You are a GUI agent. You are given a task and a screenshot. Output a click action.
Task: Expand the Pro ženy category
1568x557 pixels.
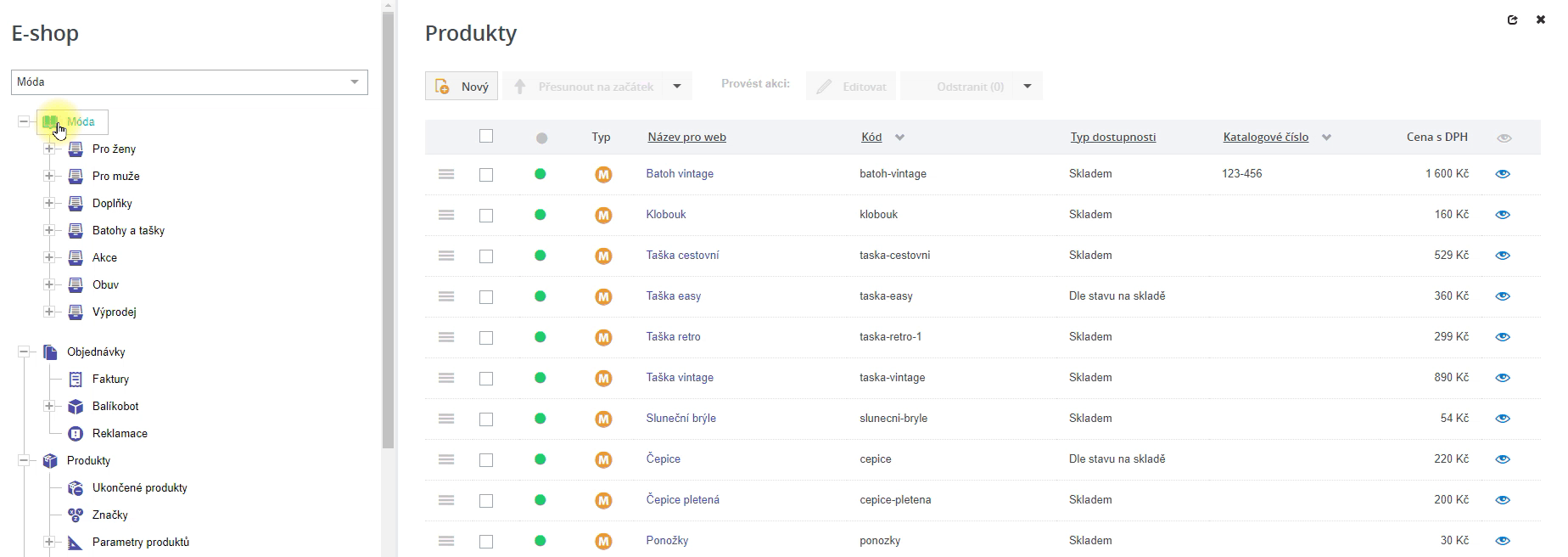49,149
